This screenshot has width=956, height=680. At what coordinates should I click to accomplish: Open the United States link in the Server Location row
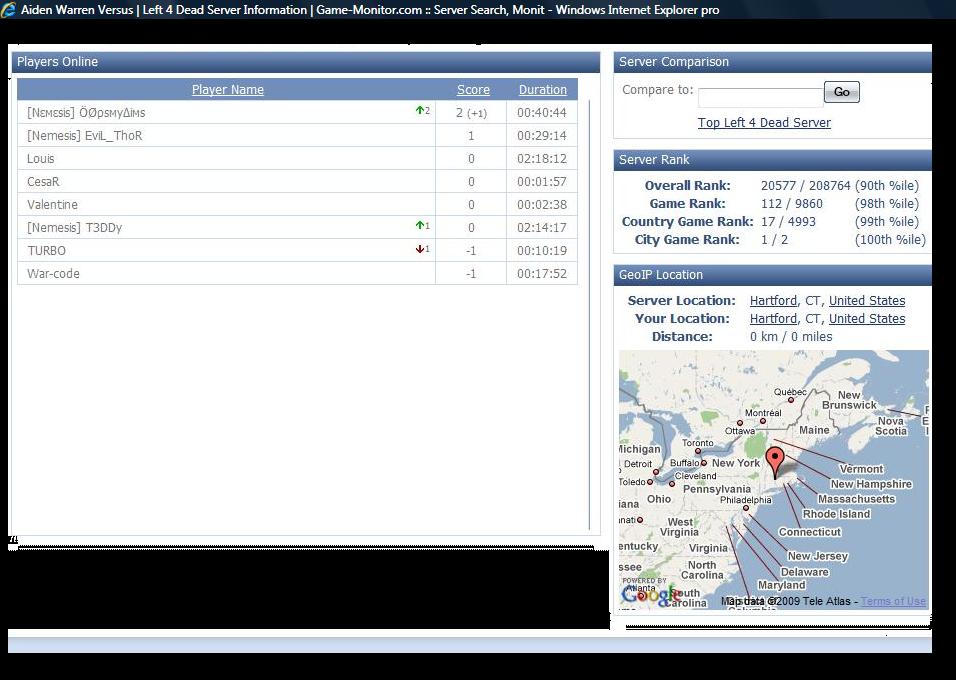pos(867,301)
